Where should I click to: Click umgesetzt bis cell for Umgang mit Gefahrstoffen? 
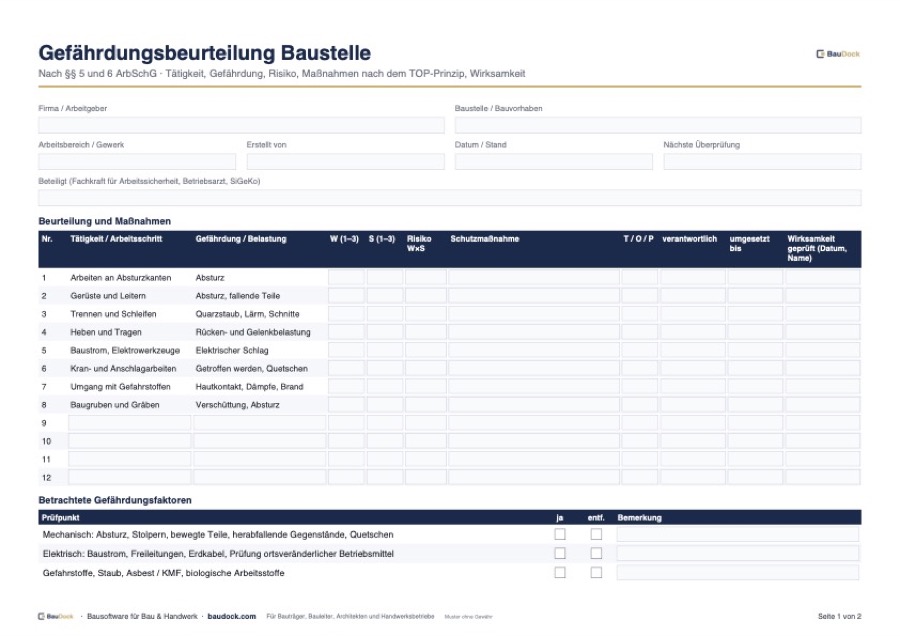point(755,387)
